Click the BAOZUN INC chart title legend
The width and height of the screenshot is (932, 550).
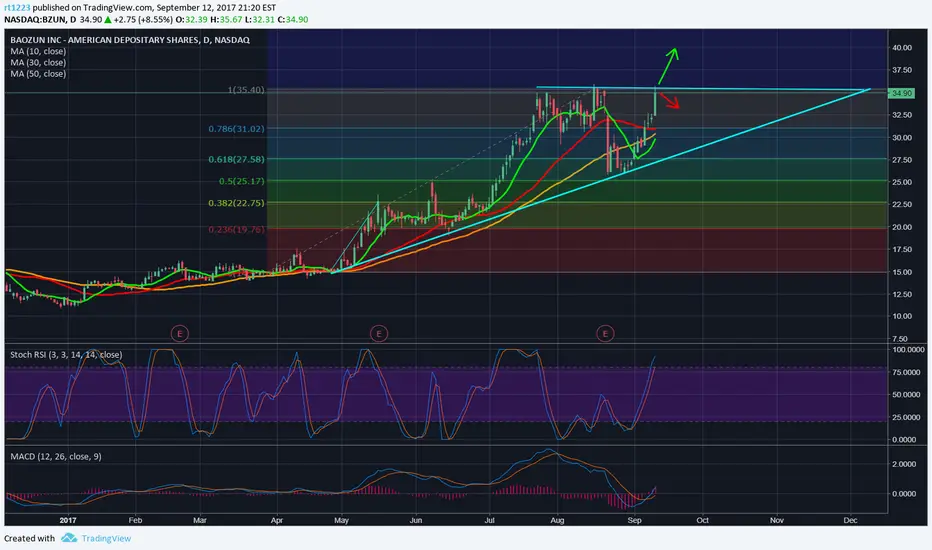pos(130,40)
